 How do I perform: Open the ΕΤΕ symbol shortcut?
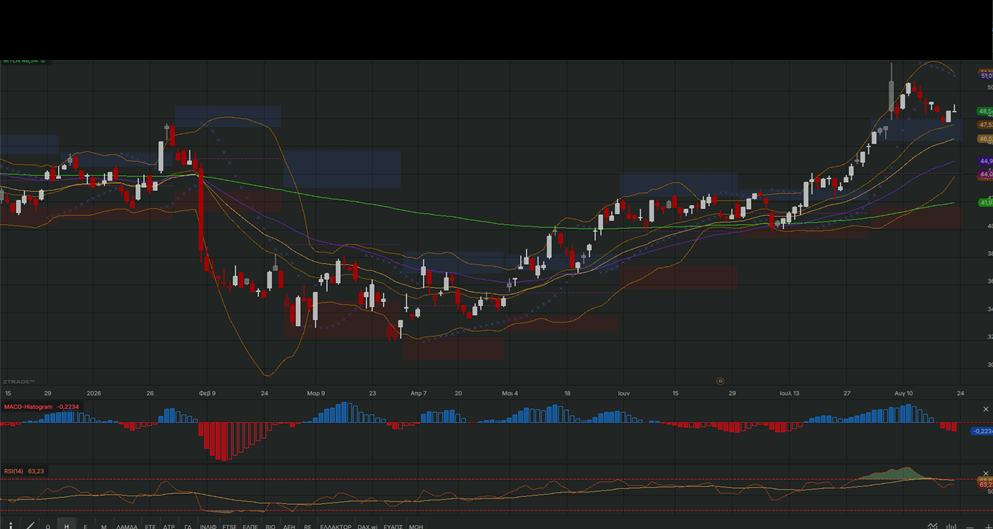pyautogui.click(x=150, y=526)
